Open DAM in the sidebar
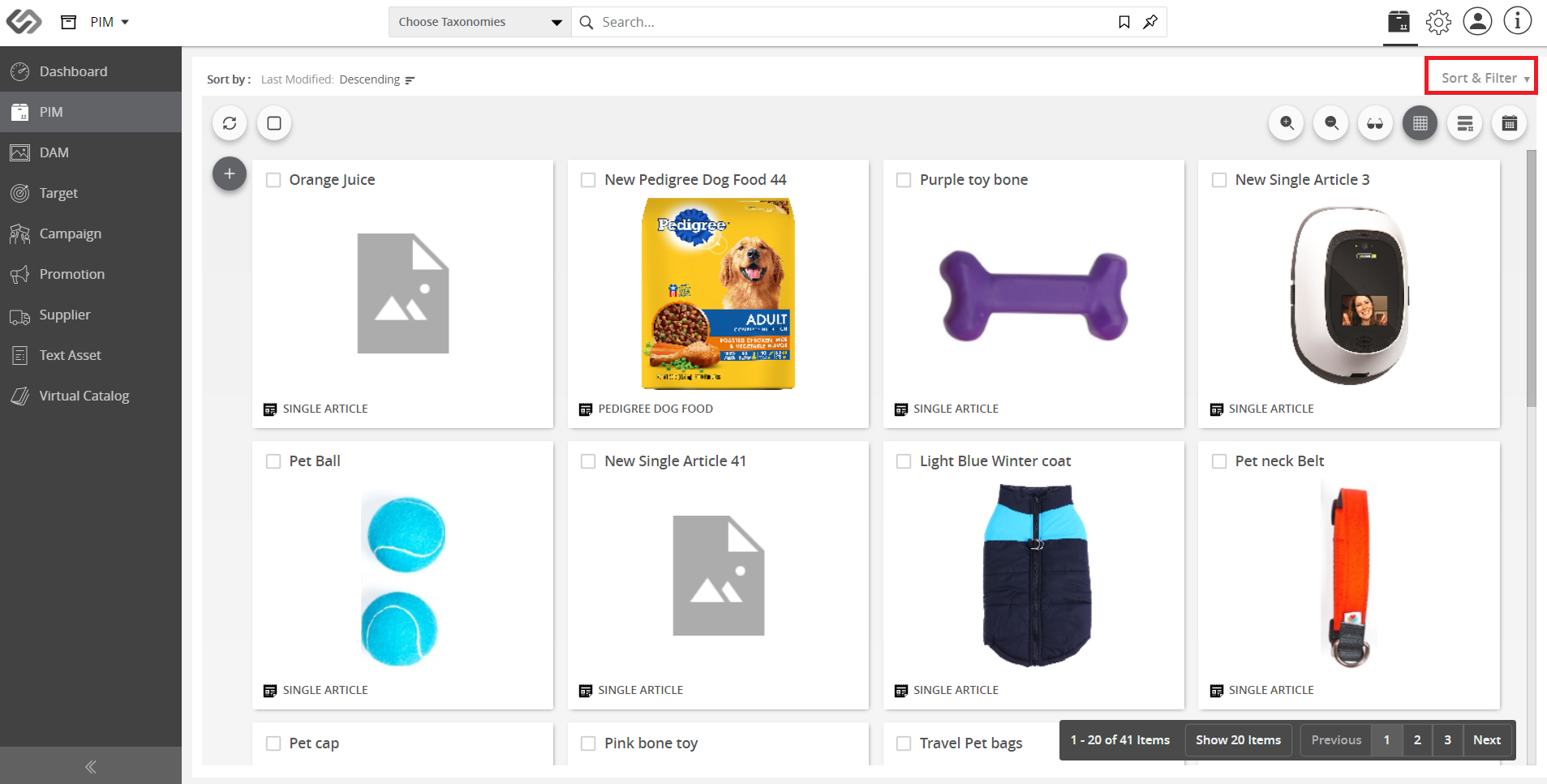 [91, 152]
